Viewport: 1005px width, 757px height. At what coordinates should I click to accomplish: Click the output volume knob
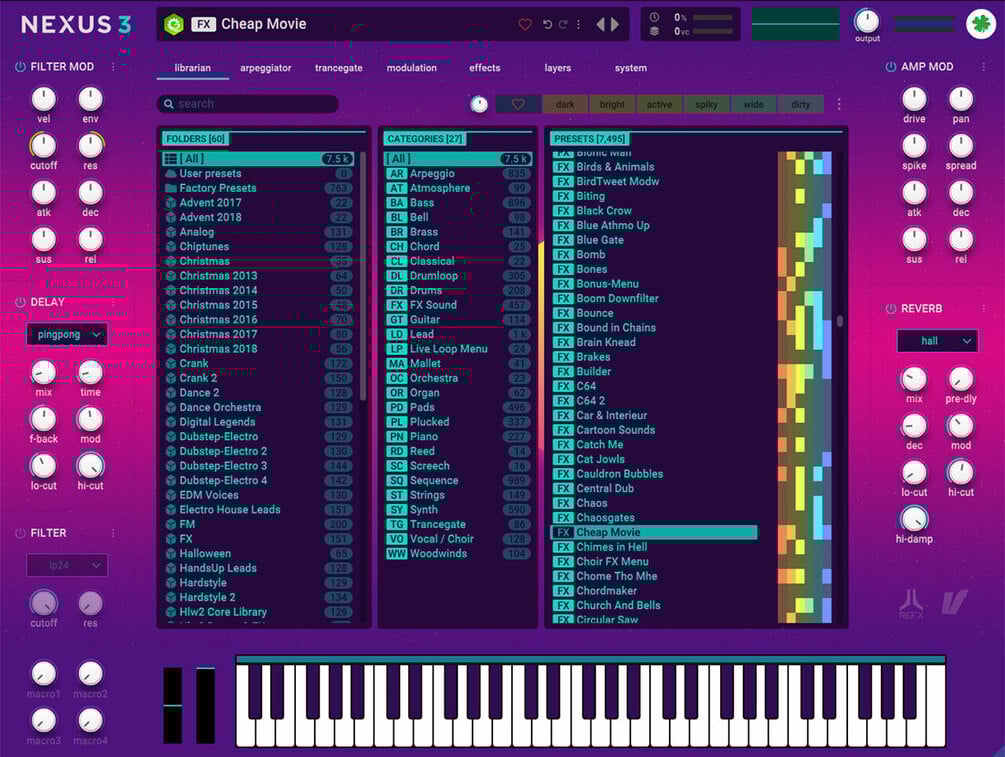pos(867,22)
